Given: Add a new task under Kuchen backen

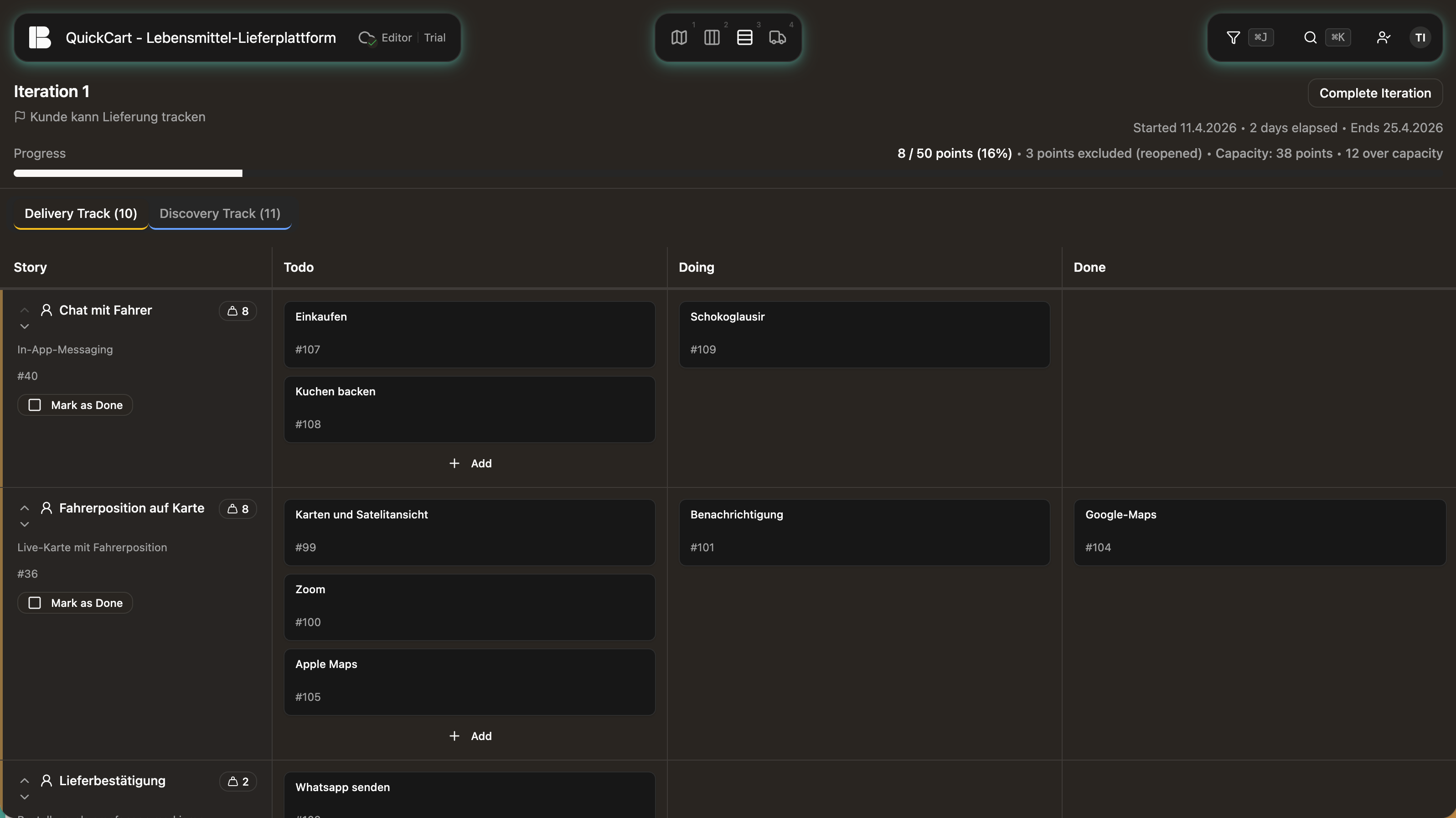Looking at the screenshot, I should click(470, 463).
